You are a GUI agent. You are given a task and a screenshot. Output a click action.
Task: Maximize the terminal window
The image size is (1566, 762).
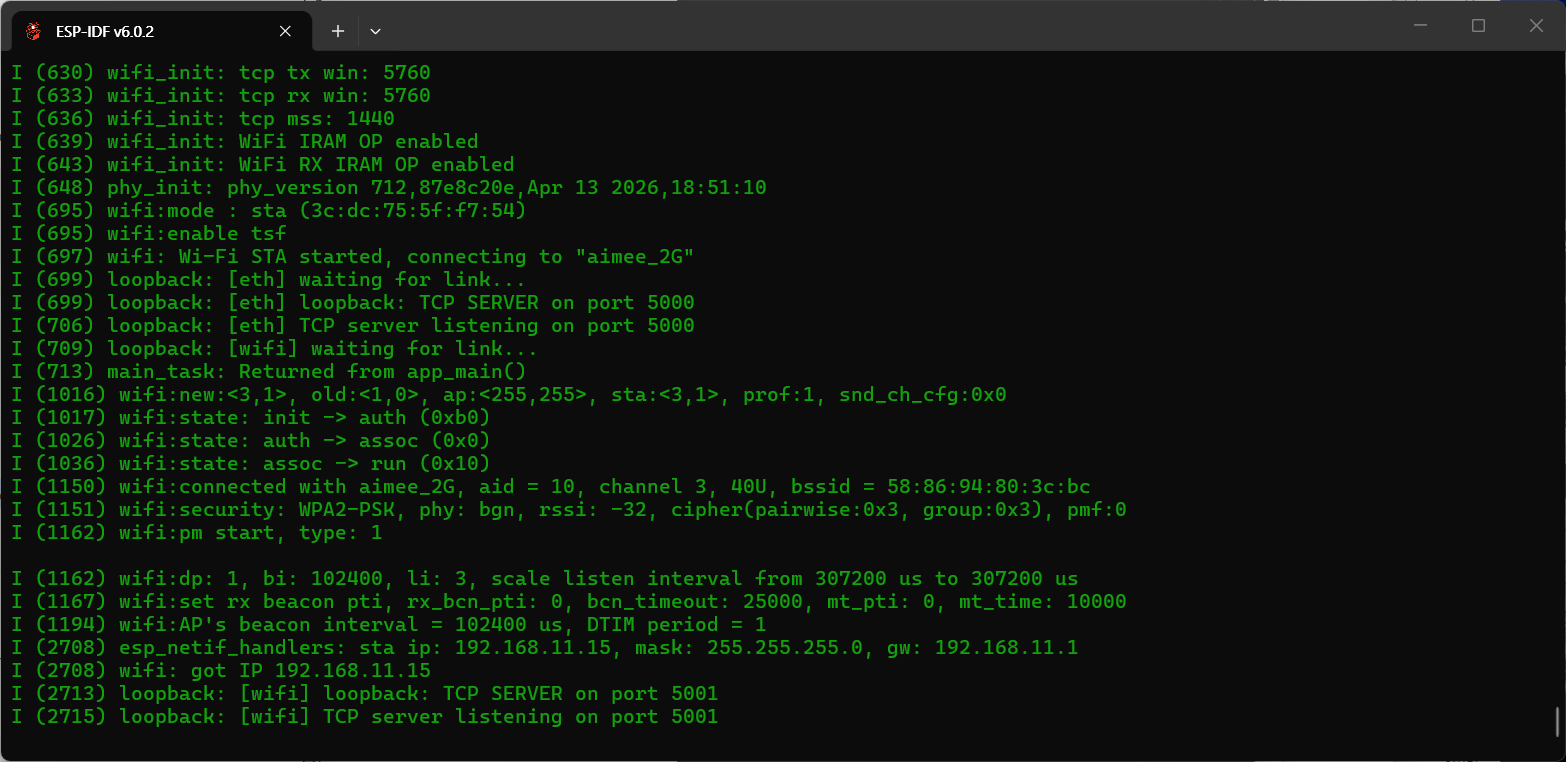pyautogui.click(x=1478, y=26)
